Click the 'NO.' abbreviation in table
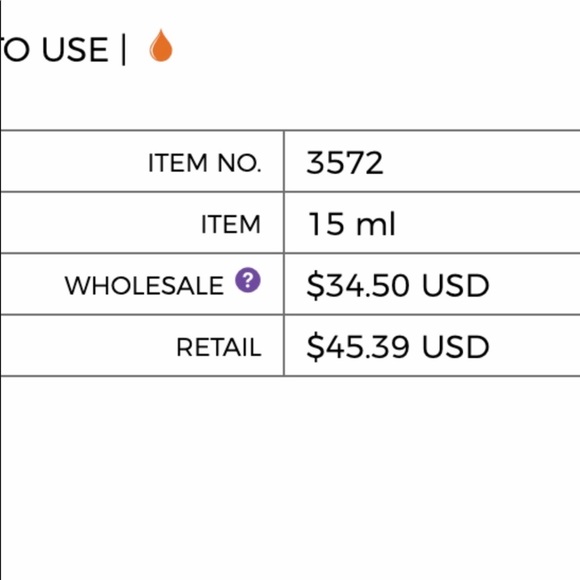This screenshot has width=580, height=580. (239, 163)
